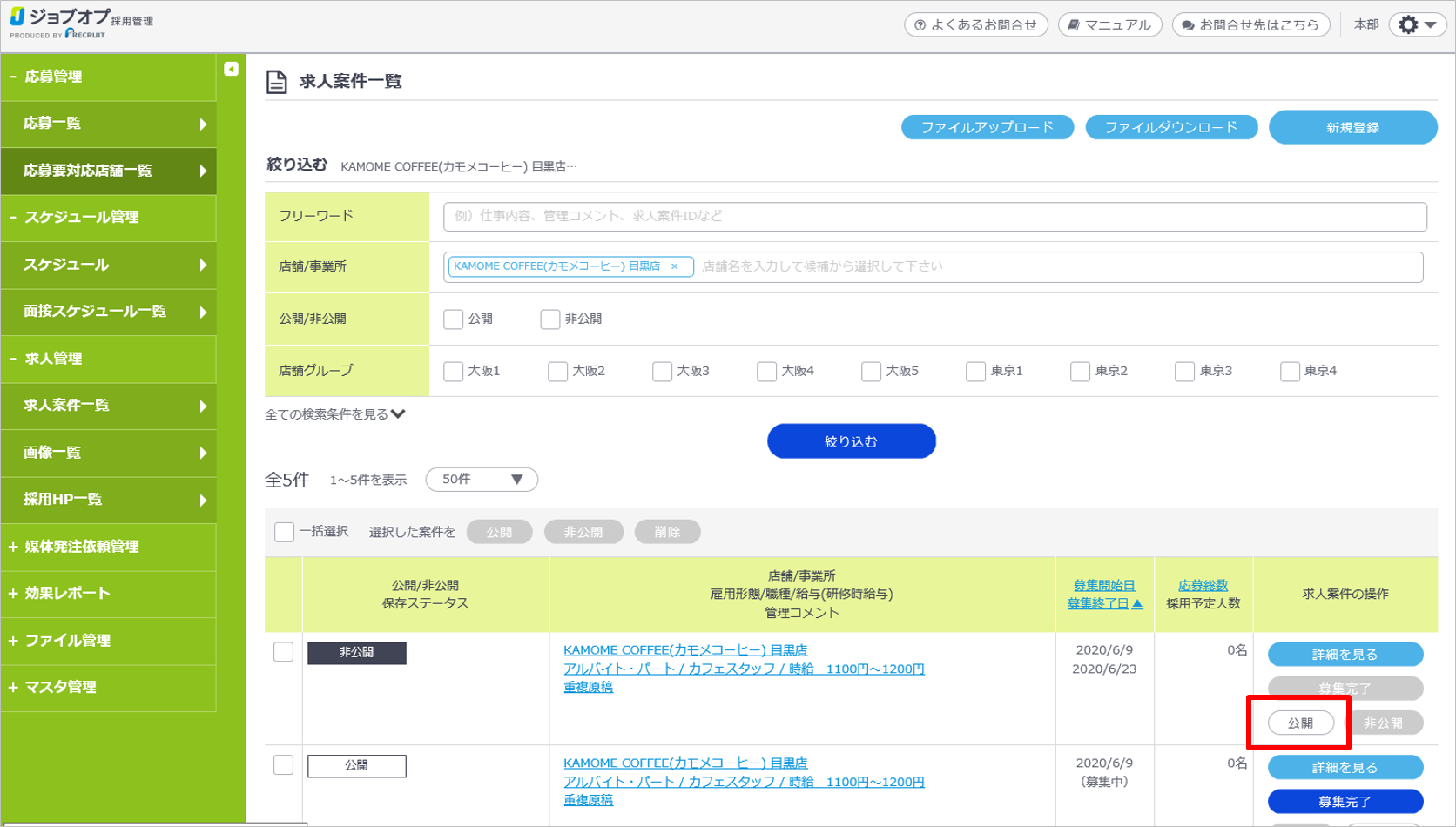Expand 全ての検索条件を見る
Screen dimensions: 1456x827
(335, 414)
